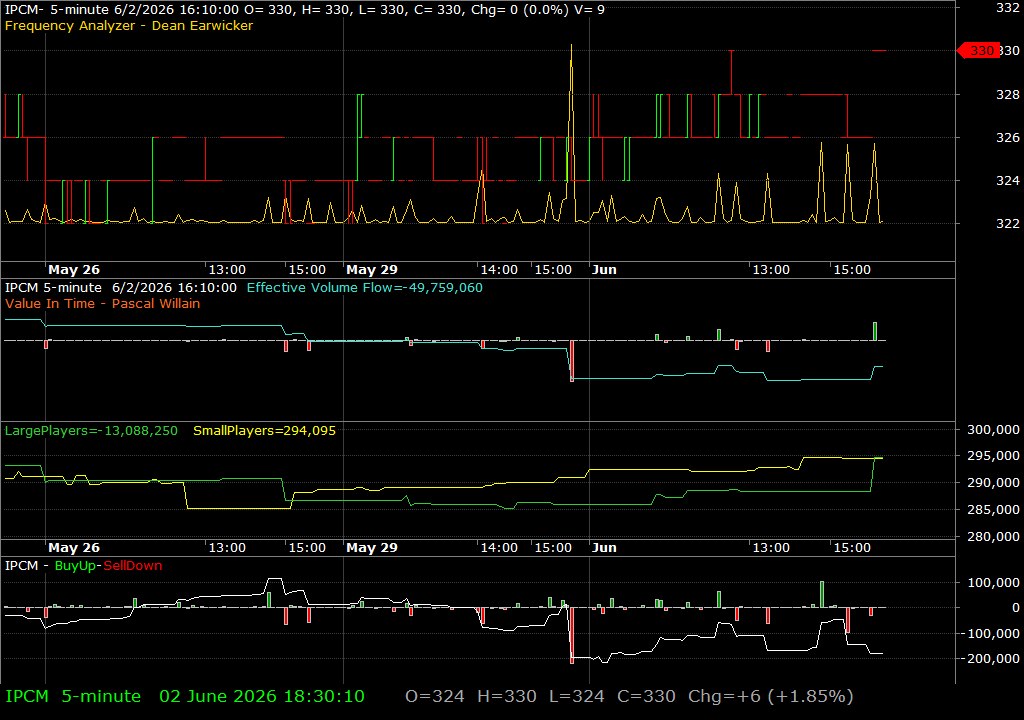Click the Chg=+6 (+1.85%) status value
Image resolution: width=1024 pixels, height=720 pixels.
coord(771,696)
